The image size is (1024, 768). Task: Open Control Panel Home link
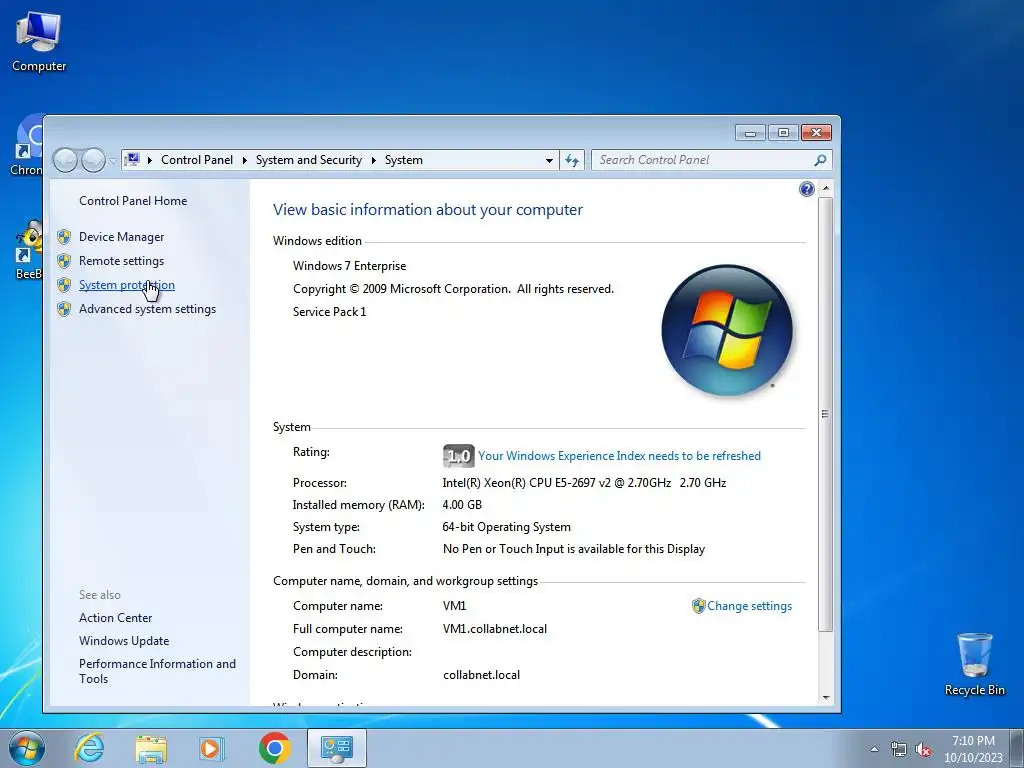tap(133, 201)
